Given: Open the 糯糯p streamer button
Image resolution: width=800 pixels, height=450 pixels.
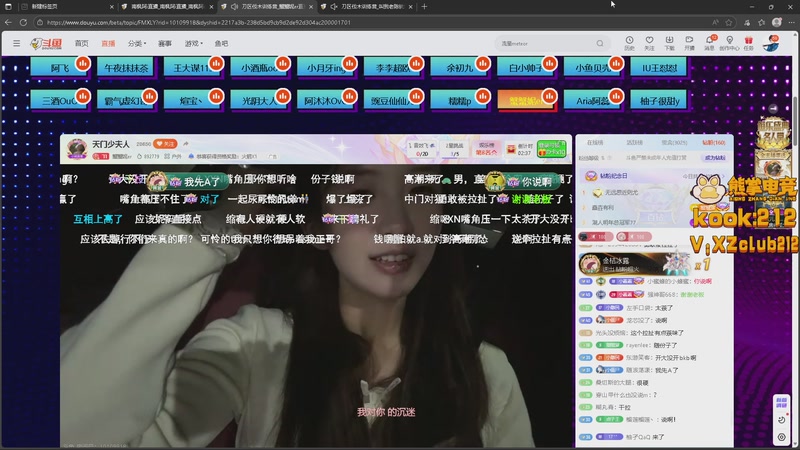Looking at the screenshot, I should [x=459, y=101].
